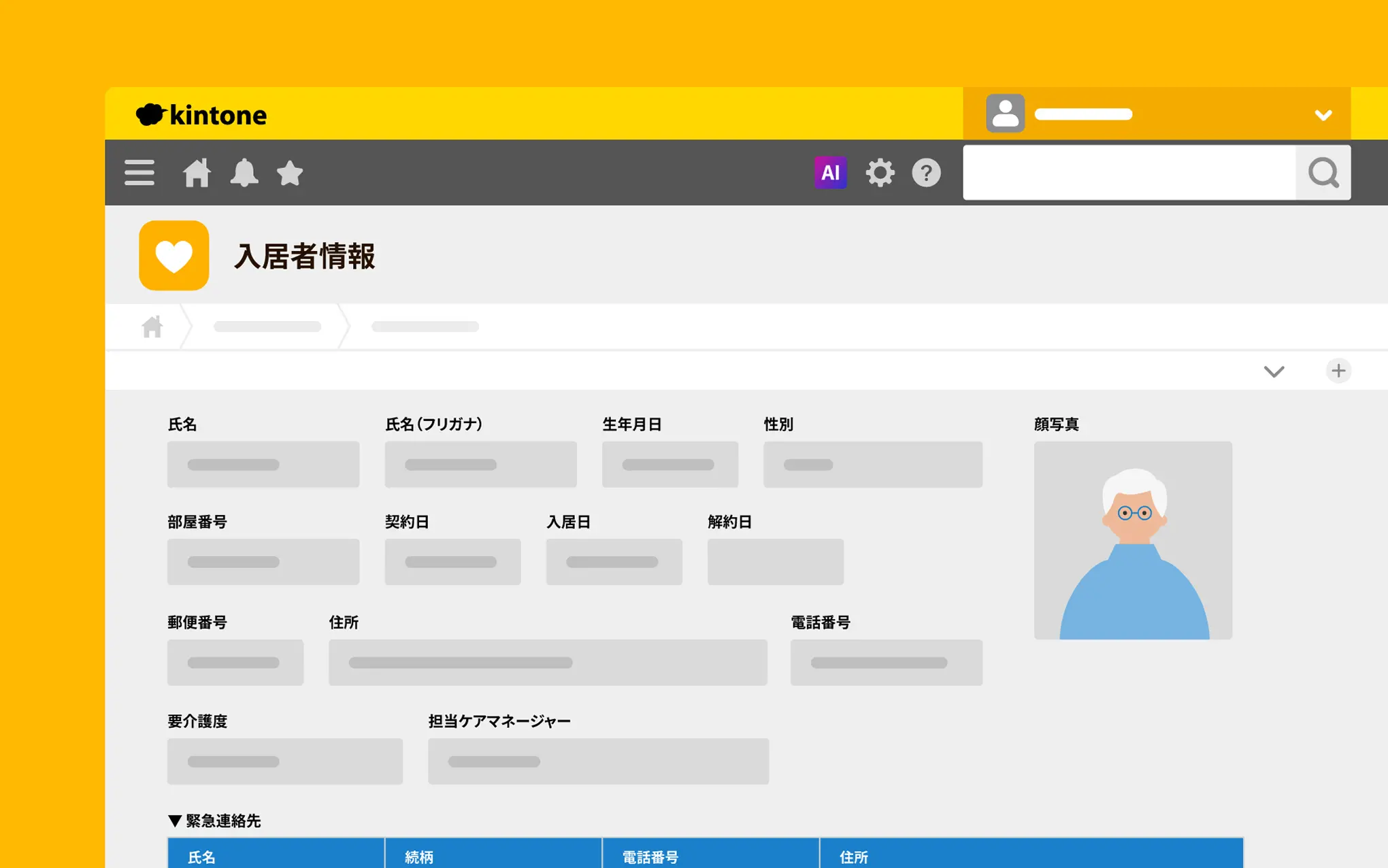The image size is (1388, 868).
Task: Open the hamburger menu icon
Action: [x=139, y=173]
